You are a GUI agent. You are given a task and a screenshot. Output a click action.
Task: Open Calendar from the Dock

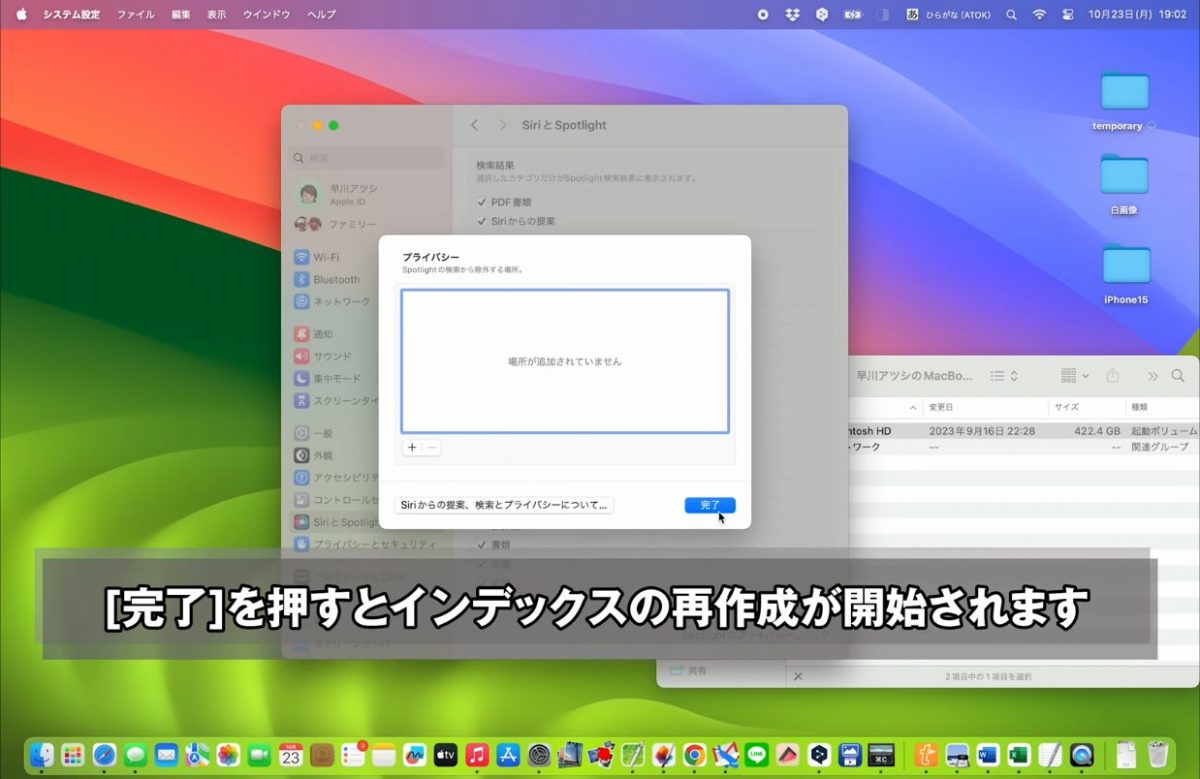pos(290,755)
